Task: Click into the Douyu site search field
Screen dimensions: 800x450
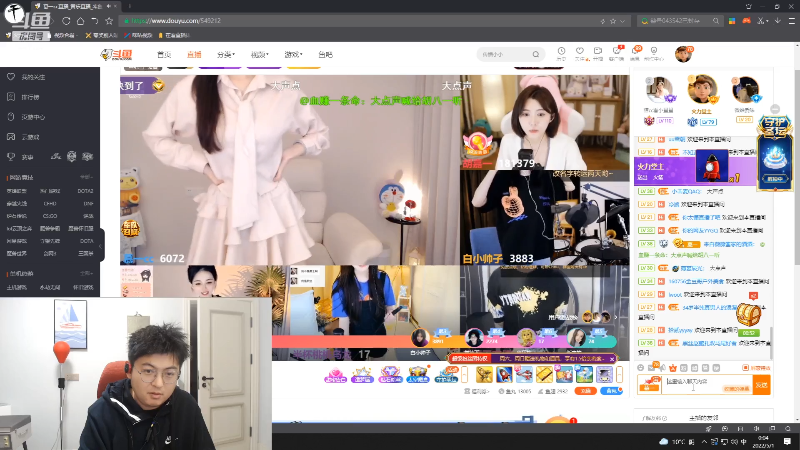Action: coord(505,54)
